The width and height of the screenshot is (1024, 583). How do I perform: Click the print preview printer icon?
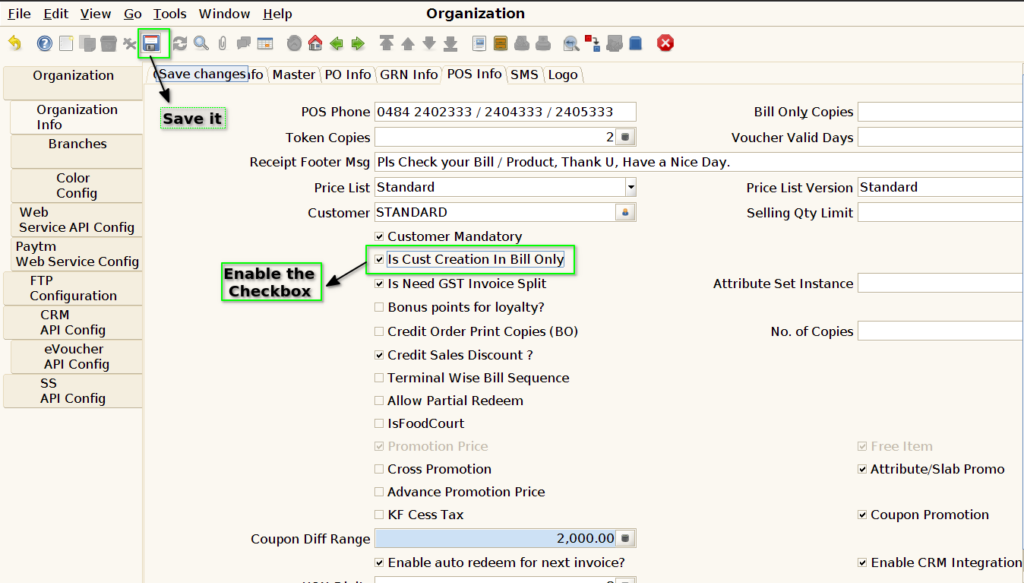pyautogui.click(x=522, y=44)
